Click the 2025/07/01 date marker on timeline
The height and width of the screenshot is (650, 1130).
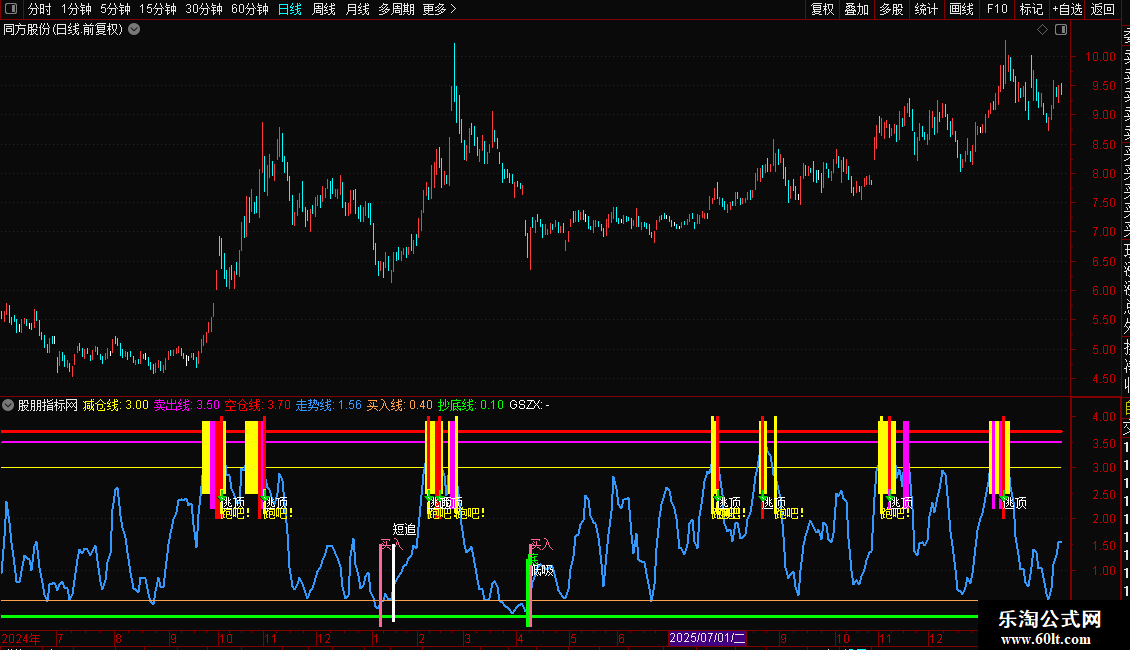coord(707,638)
